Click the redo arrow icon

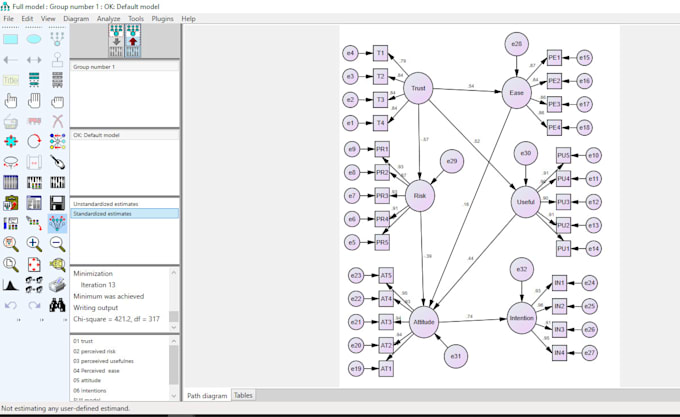(x=34, y=305)
